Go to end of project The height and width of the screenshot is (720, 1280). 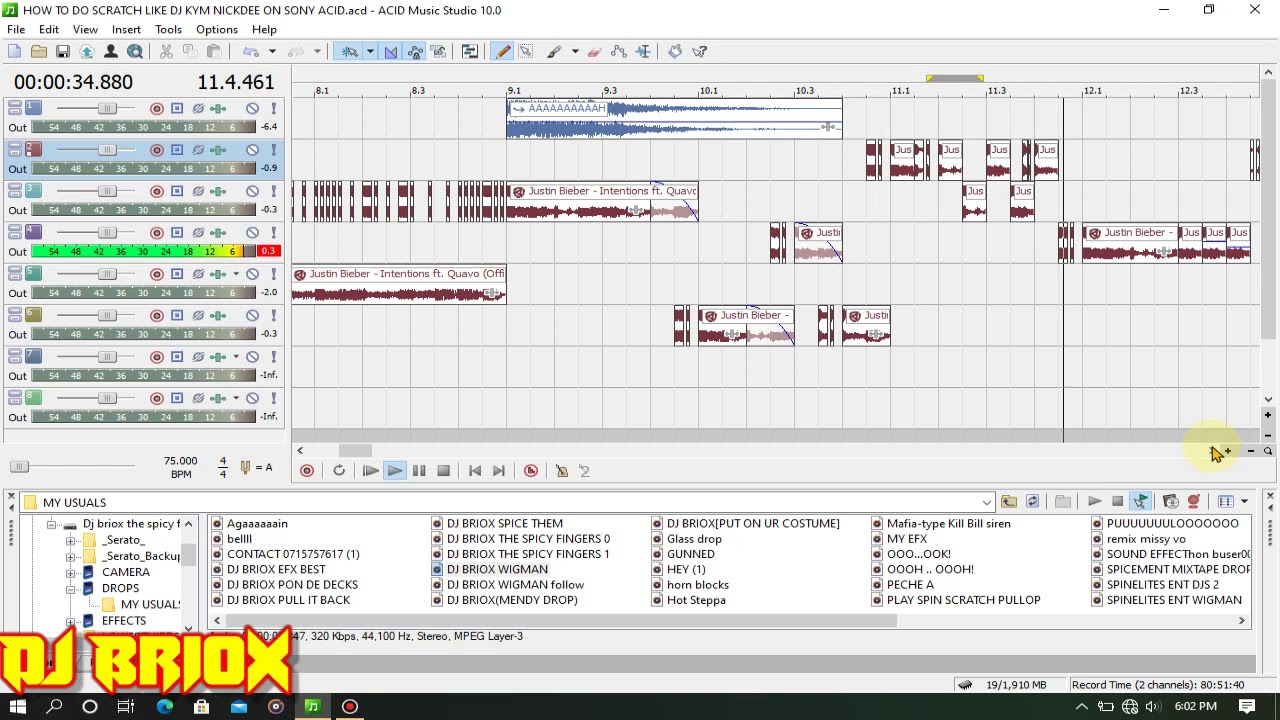[x=499, y=471]
